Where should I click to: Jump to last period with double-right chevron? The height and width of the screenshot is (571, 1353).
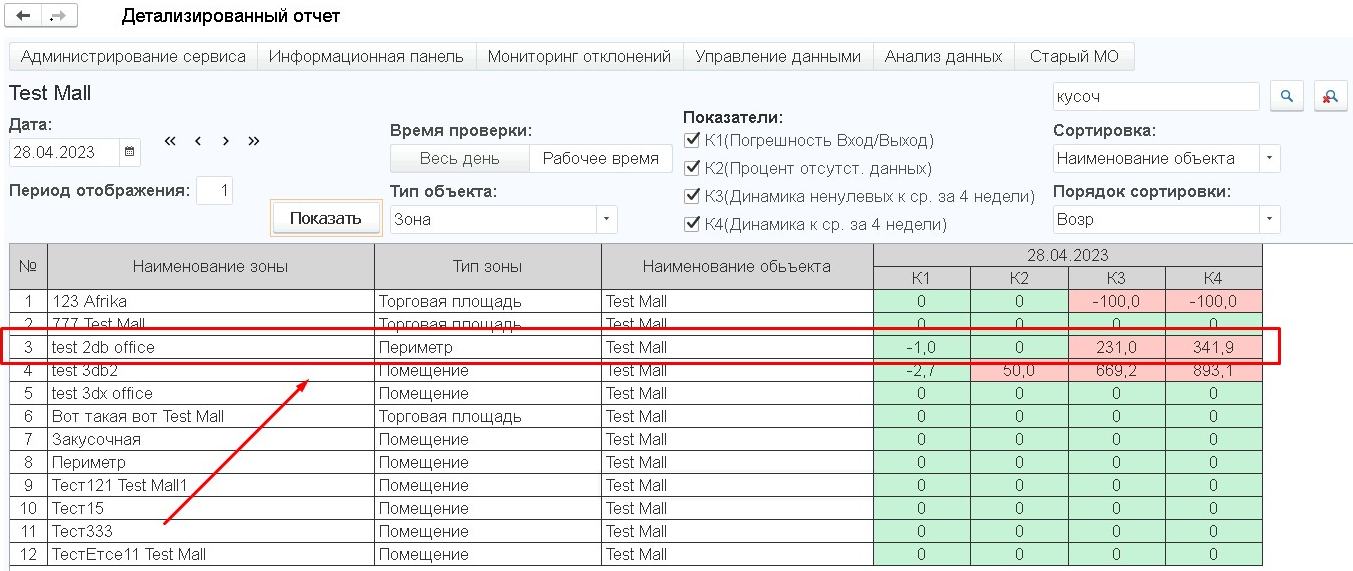point(254,141)
